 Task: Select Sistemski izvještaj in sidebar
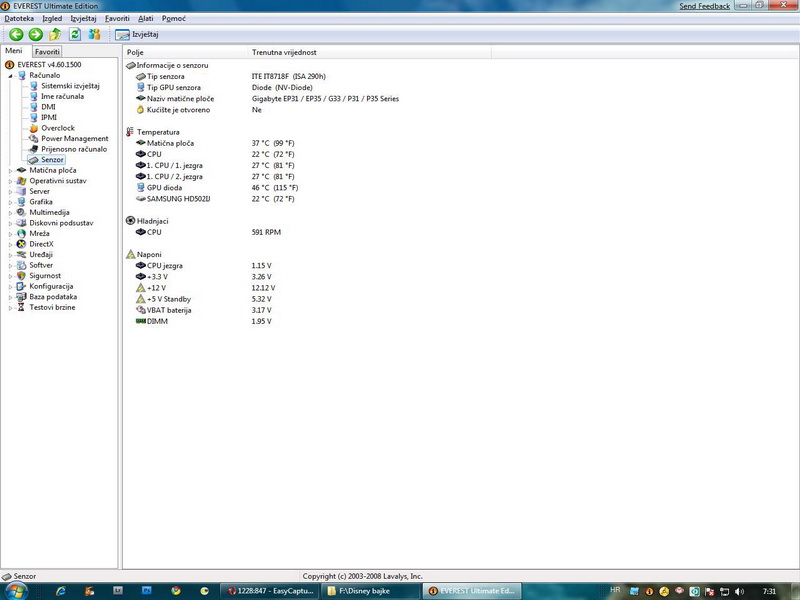[x=69, y=86]
